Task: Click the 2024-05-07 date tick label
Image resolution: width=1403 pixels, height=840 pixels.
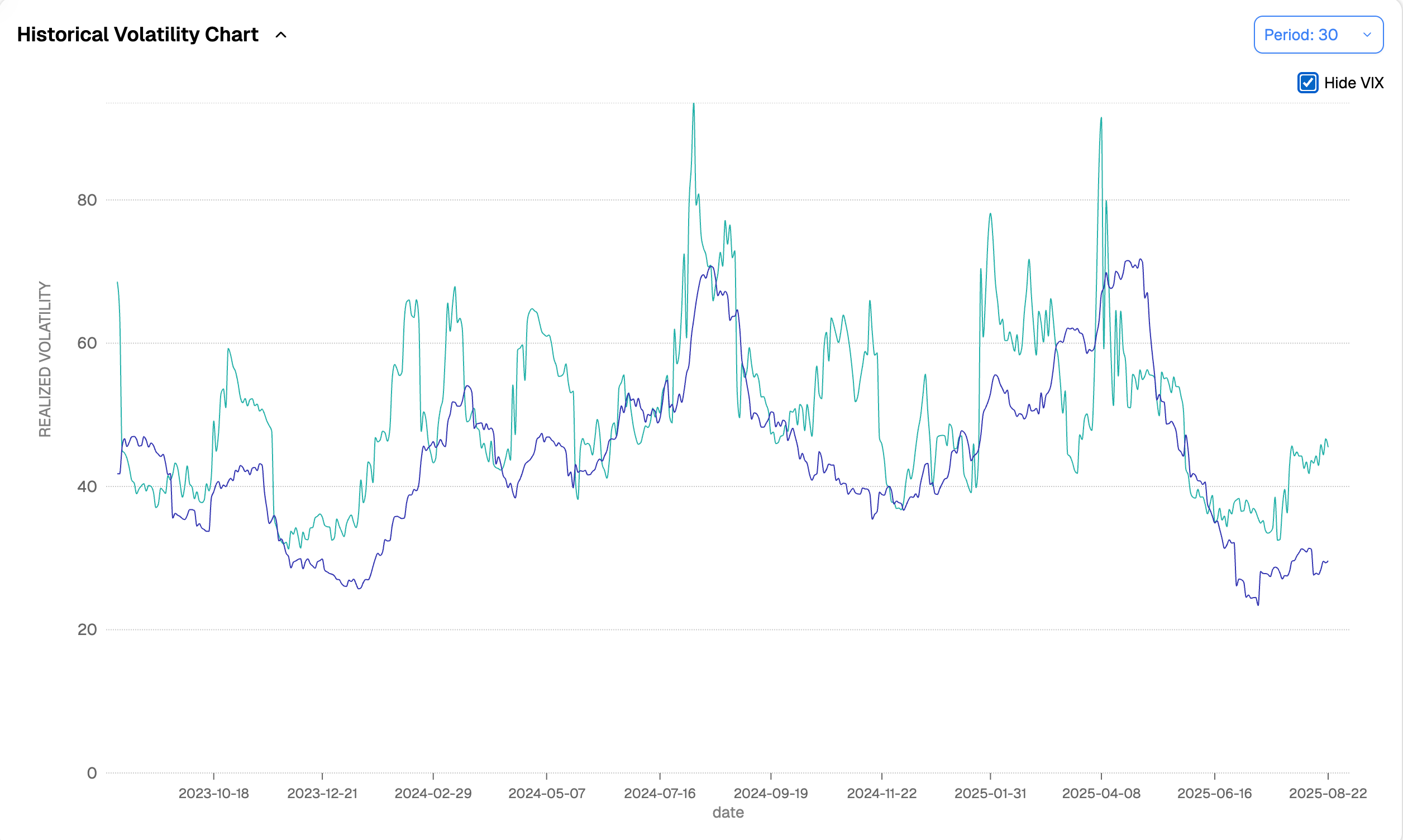Action: pyautogui.click(x=546, y=793)
